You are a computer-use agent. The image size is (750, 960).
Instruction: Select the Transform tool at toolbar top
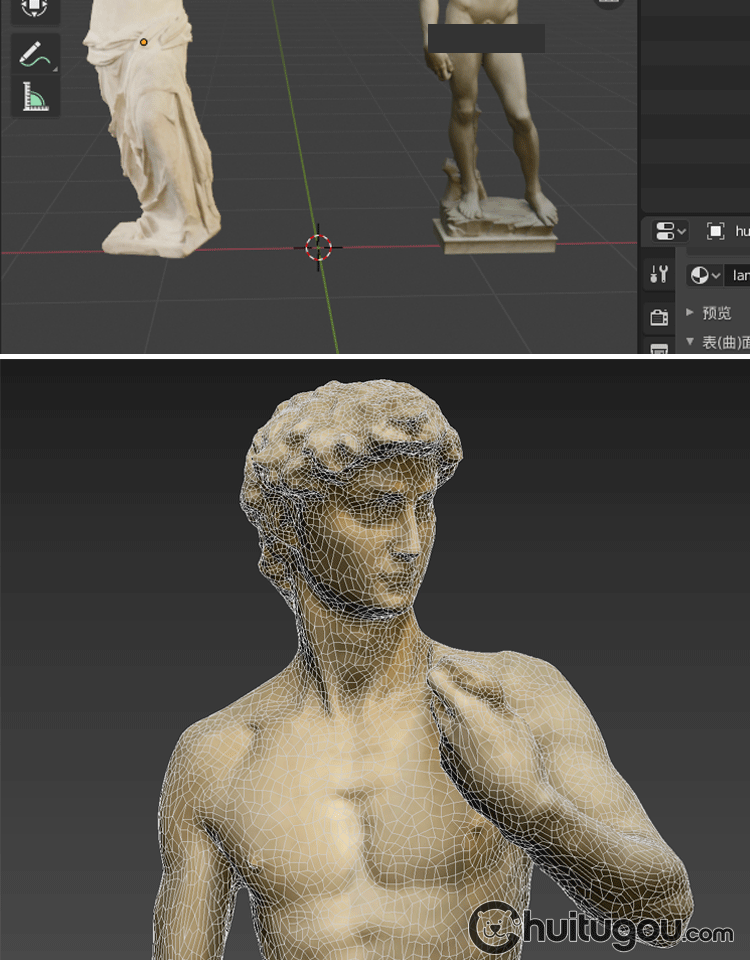[x=35, y=8]
